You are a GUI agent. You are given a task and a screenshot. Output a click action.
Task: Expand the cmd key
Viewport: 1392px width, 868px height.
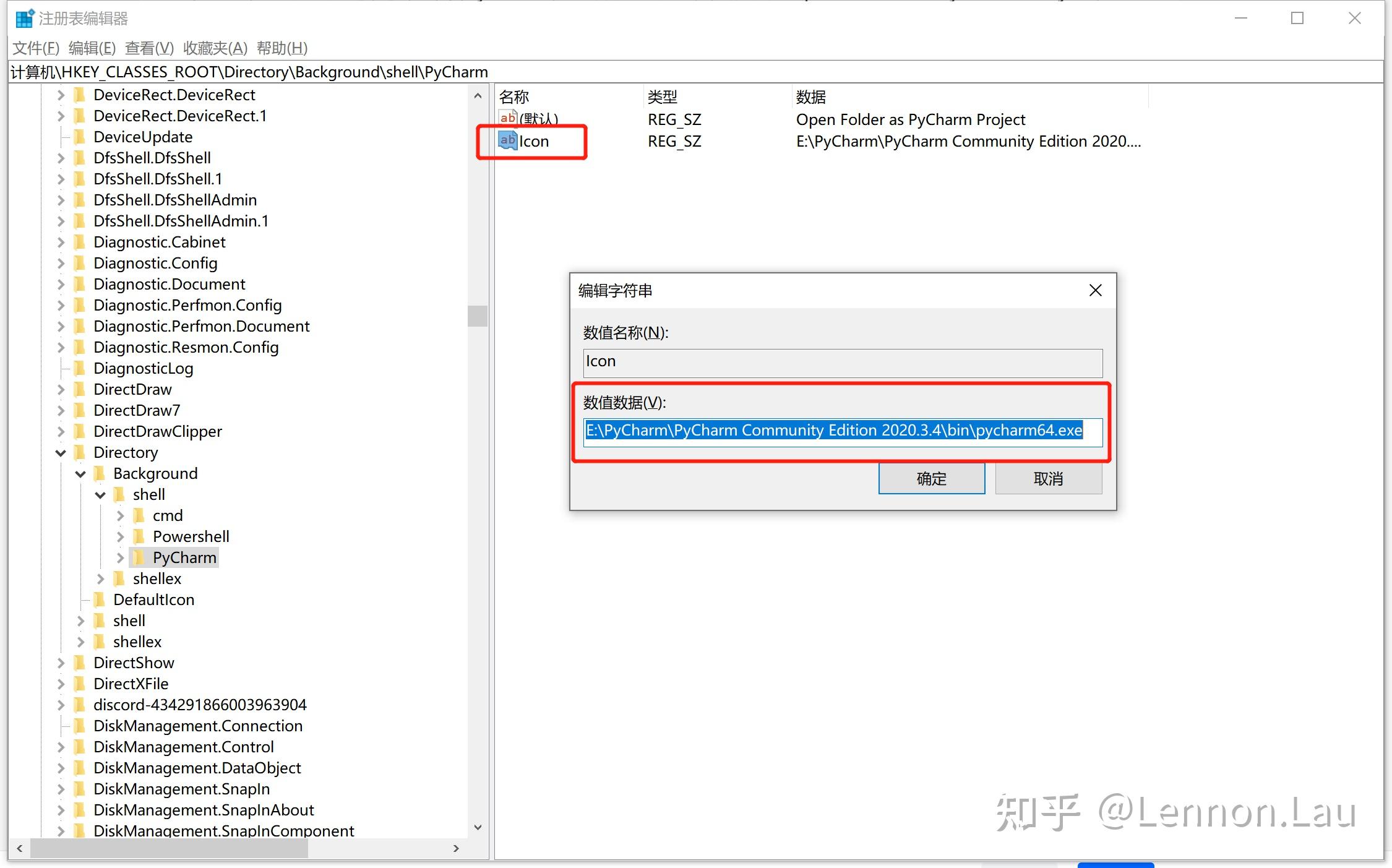pos(120,515)
